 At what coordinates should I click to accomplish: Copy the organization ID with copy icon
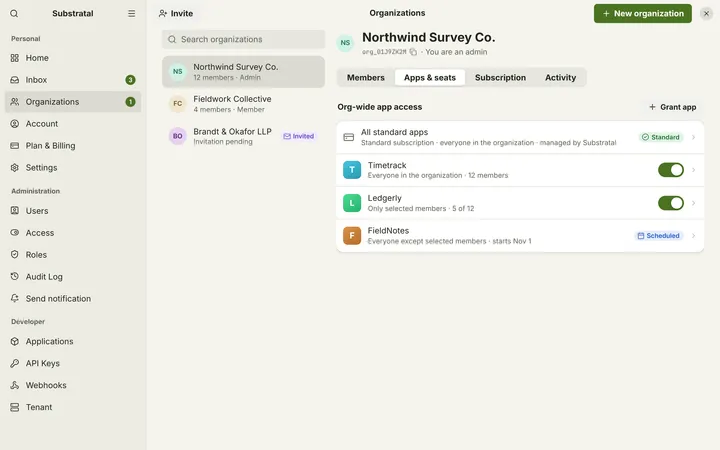click(x=413, y=52)
